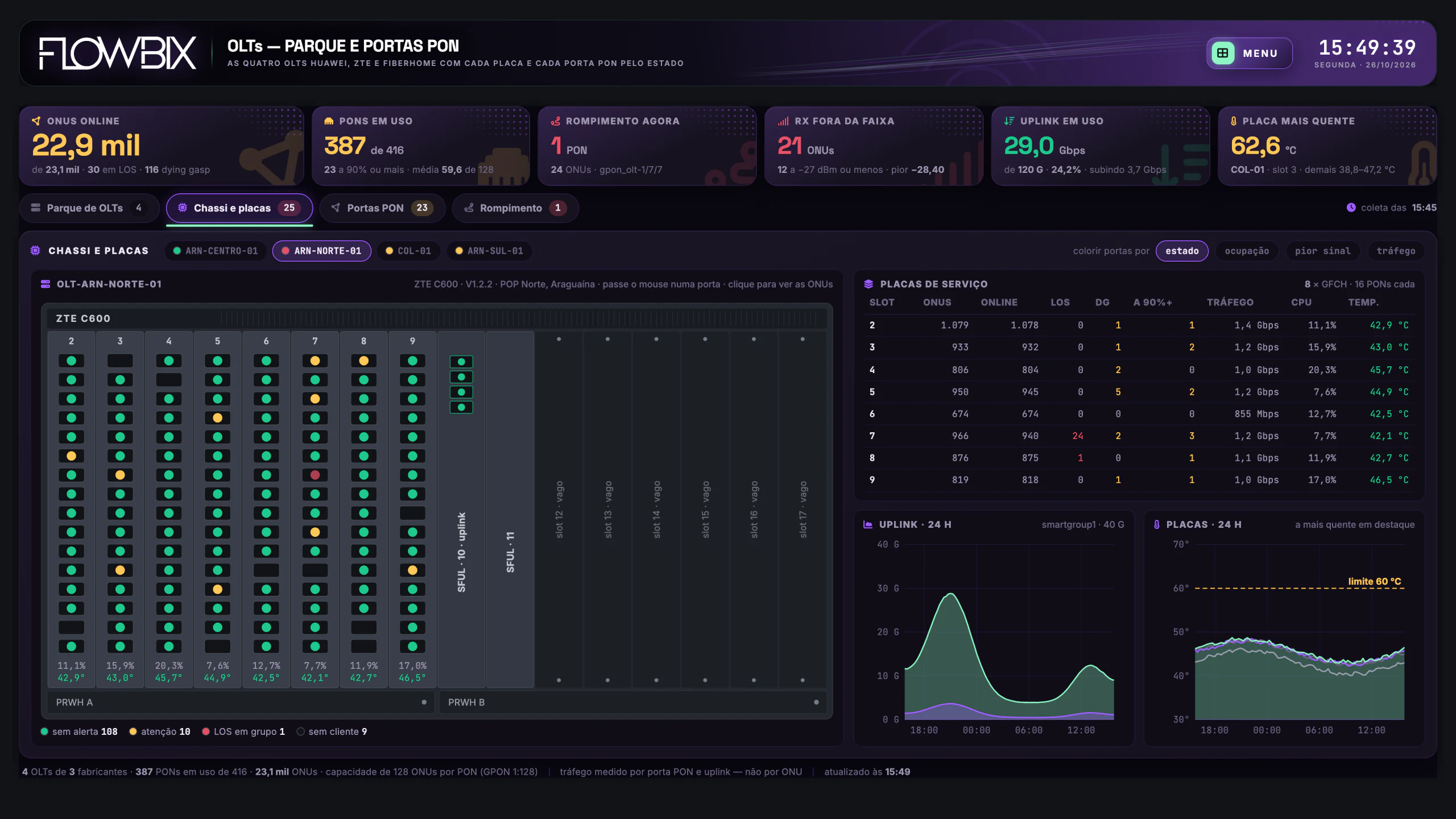This screenshot has width=1456, height=819.
Task: Select OLT chip ARN-NORTE-01
Action: 322,251
